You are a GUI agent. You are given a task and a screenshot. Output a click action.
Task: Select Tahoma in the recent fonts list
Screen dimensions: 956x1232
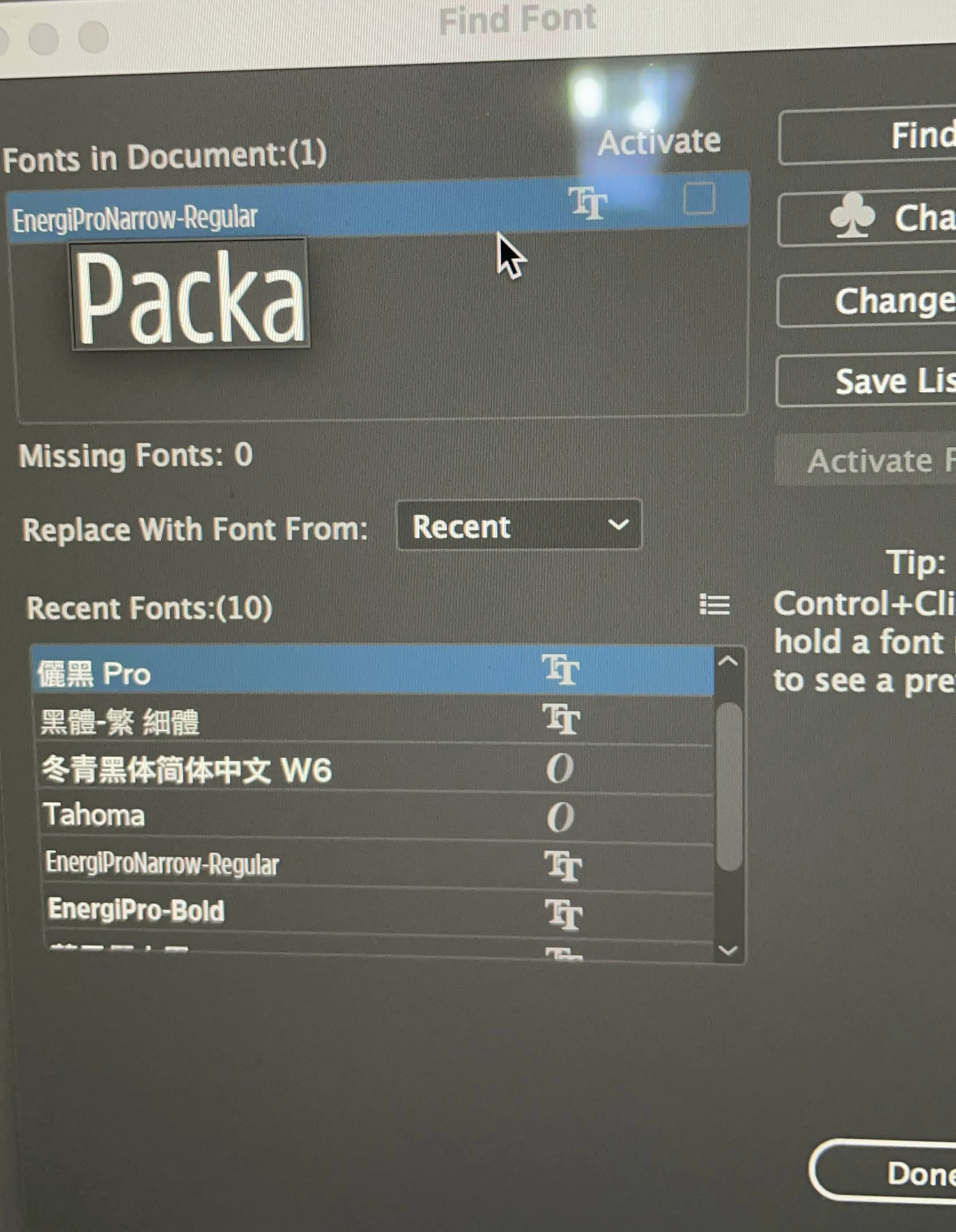[x=95, y=816]
